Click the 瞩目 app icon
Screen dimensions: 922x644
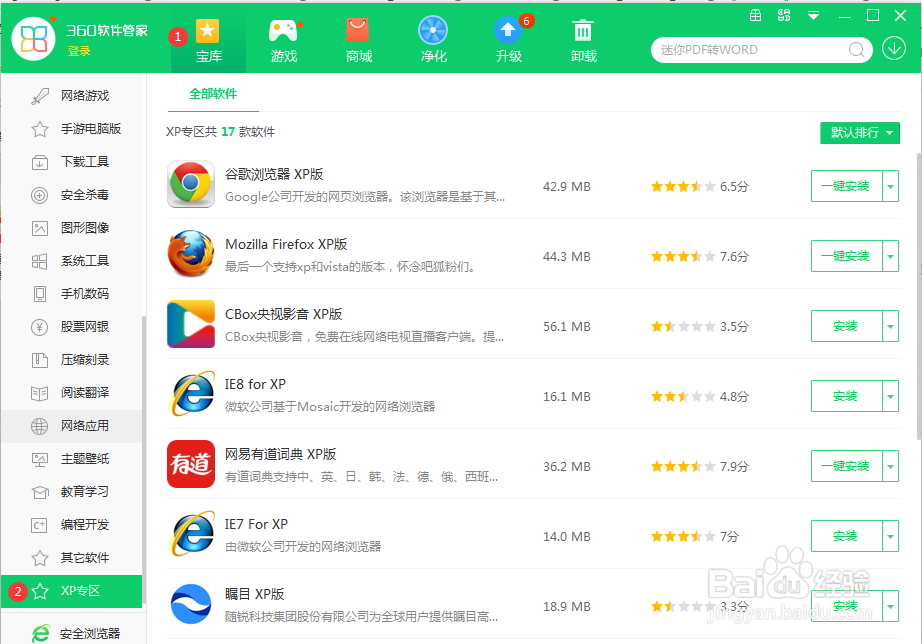click(191, 604)
